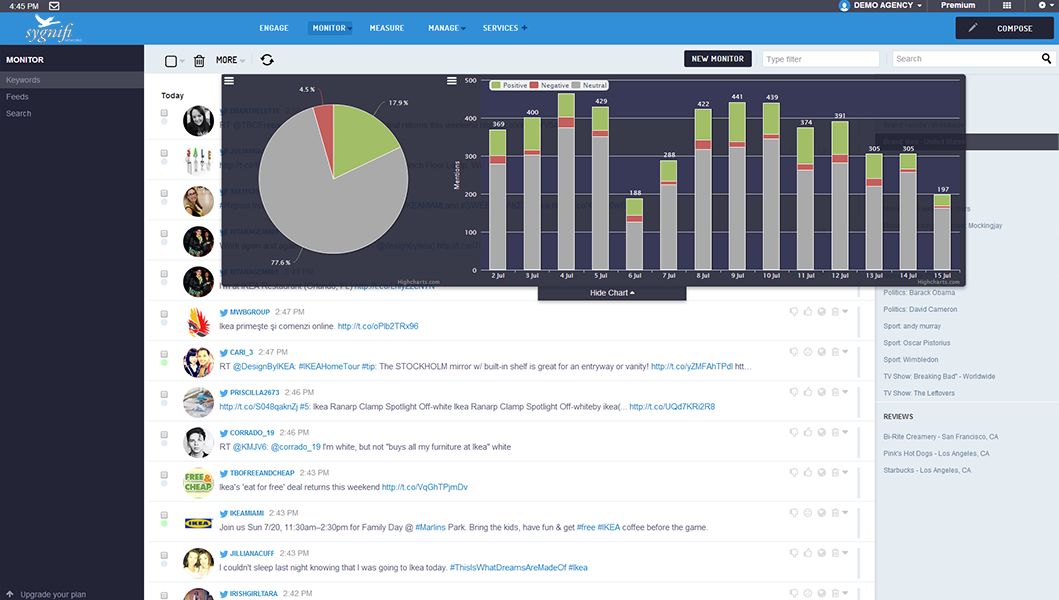Check the box next to IKEAMIAMI tweet
Image resolution: width=1059 pixels, height=600 pixels.
164,513
